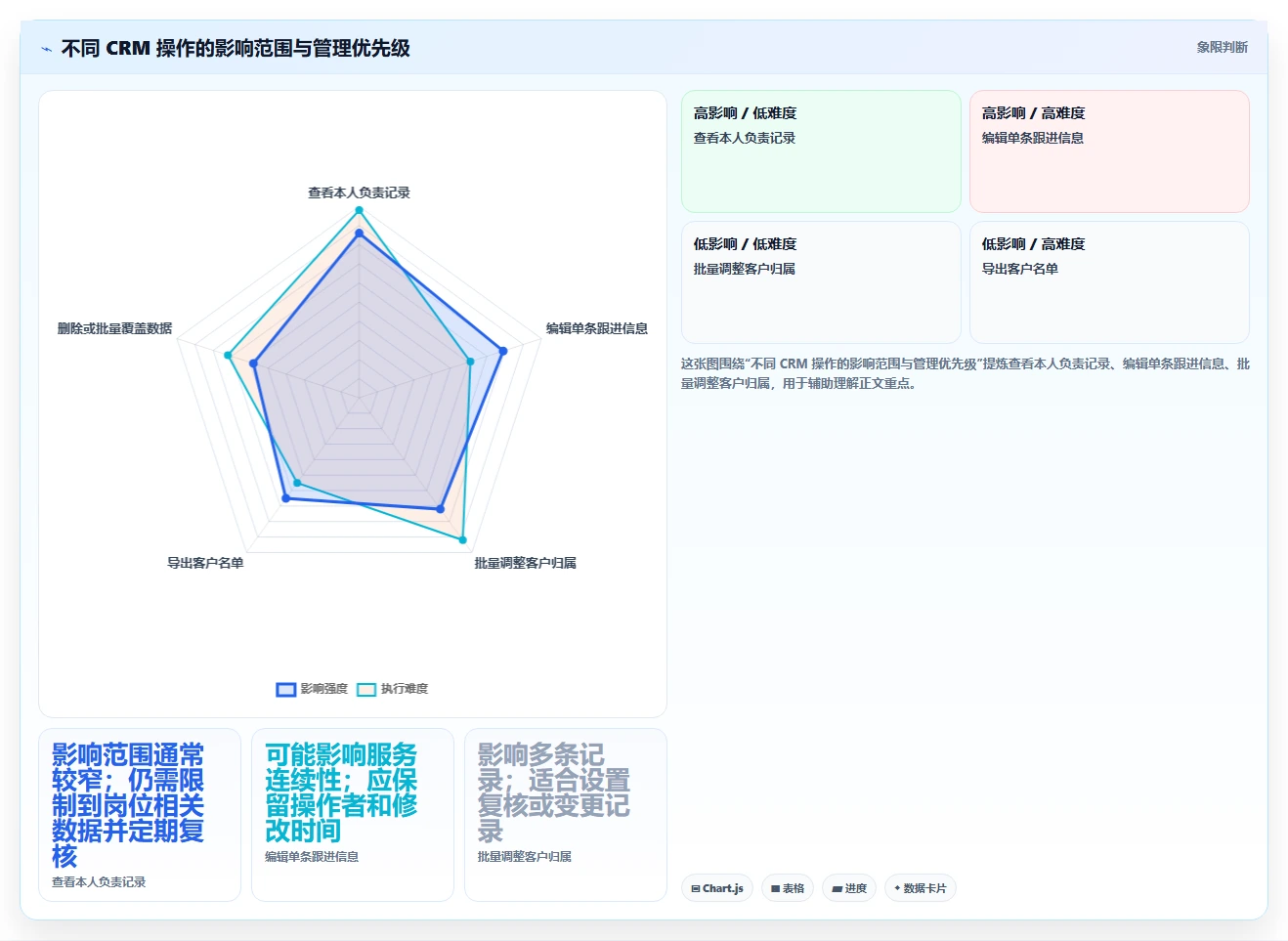Viewport: 1288px width, 941px height.
Task: Open the 低影响 / 低难度 quadrant card
Action: (x=821, y=282)
